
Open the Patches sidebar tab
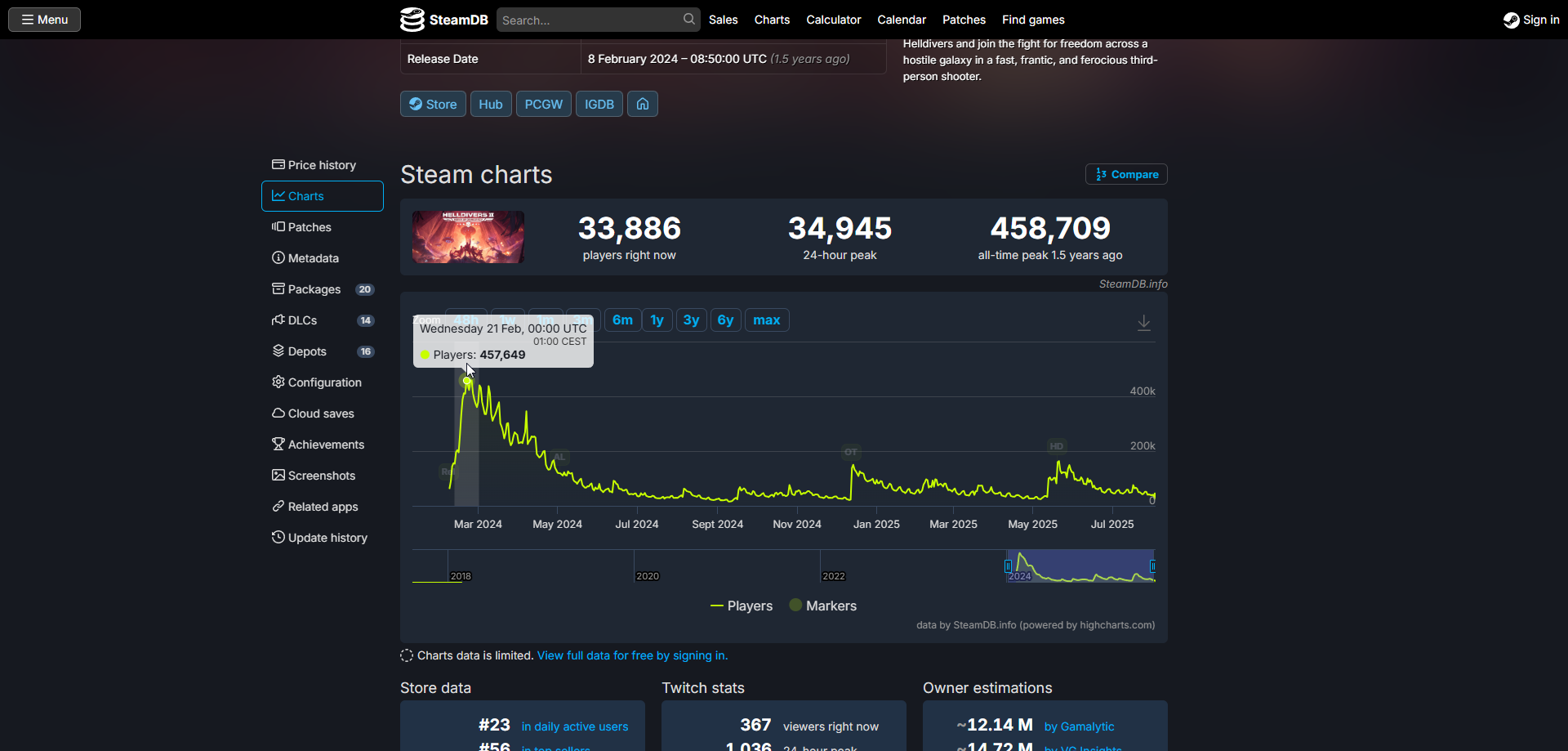pos(322,227)
